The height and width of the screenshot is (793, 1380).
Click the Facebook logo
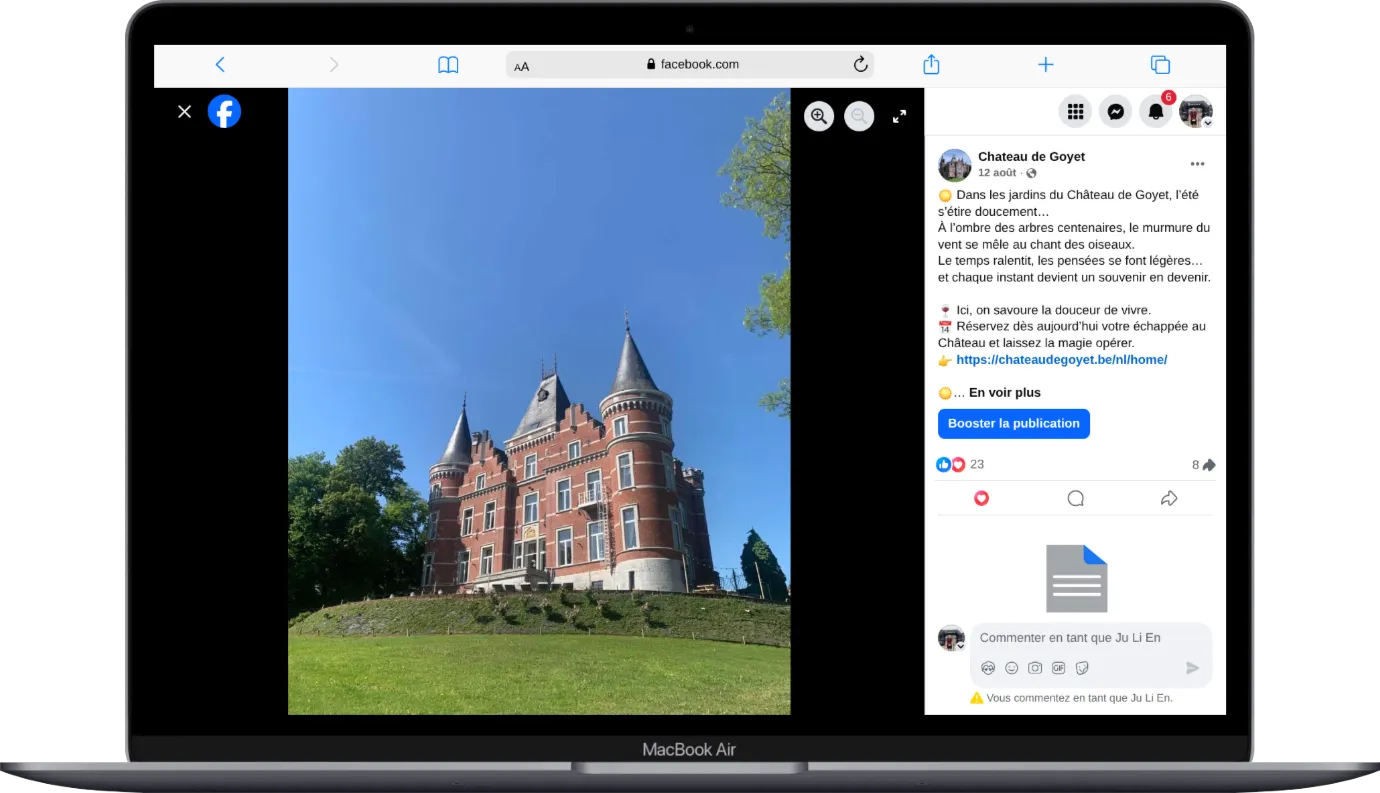224,111
